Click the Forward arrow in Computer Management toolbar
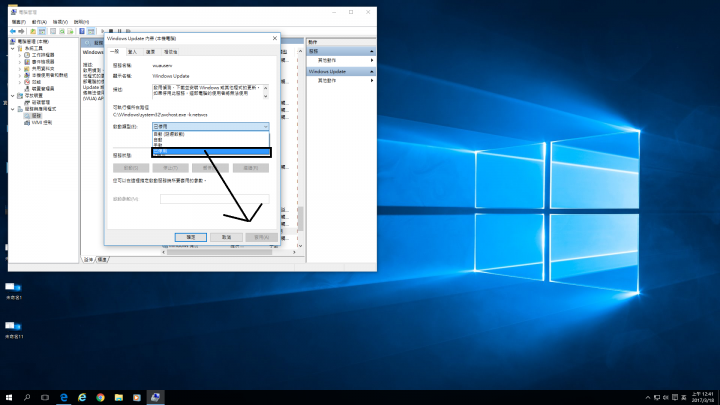The height and width of the screenshot is (405, 720). pyautogui.click(x=21, y=31)
